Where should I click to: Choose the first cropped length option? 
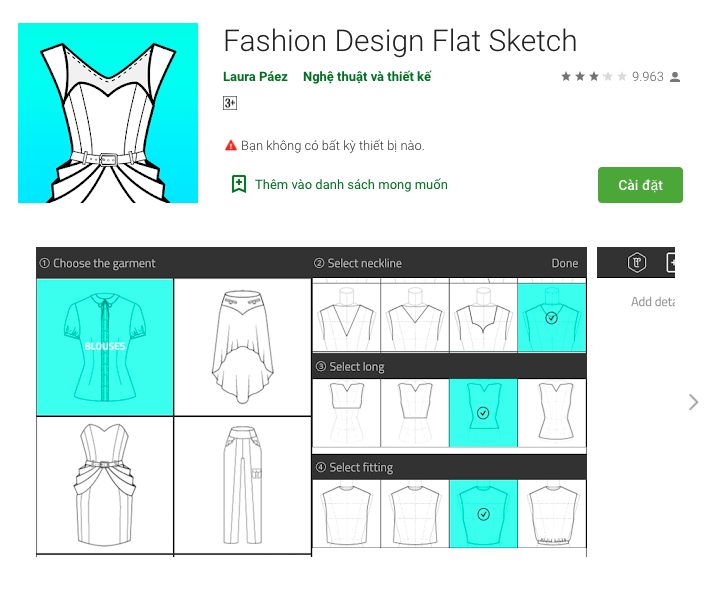[346, 413]
